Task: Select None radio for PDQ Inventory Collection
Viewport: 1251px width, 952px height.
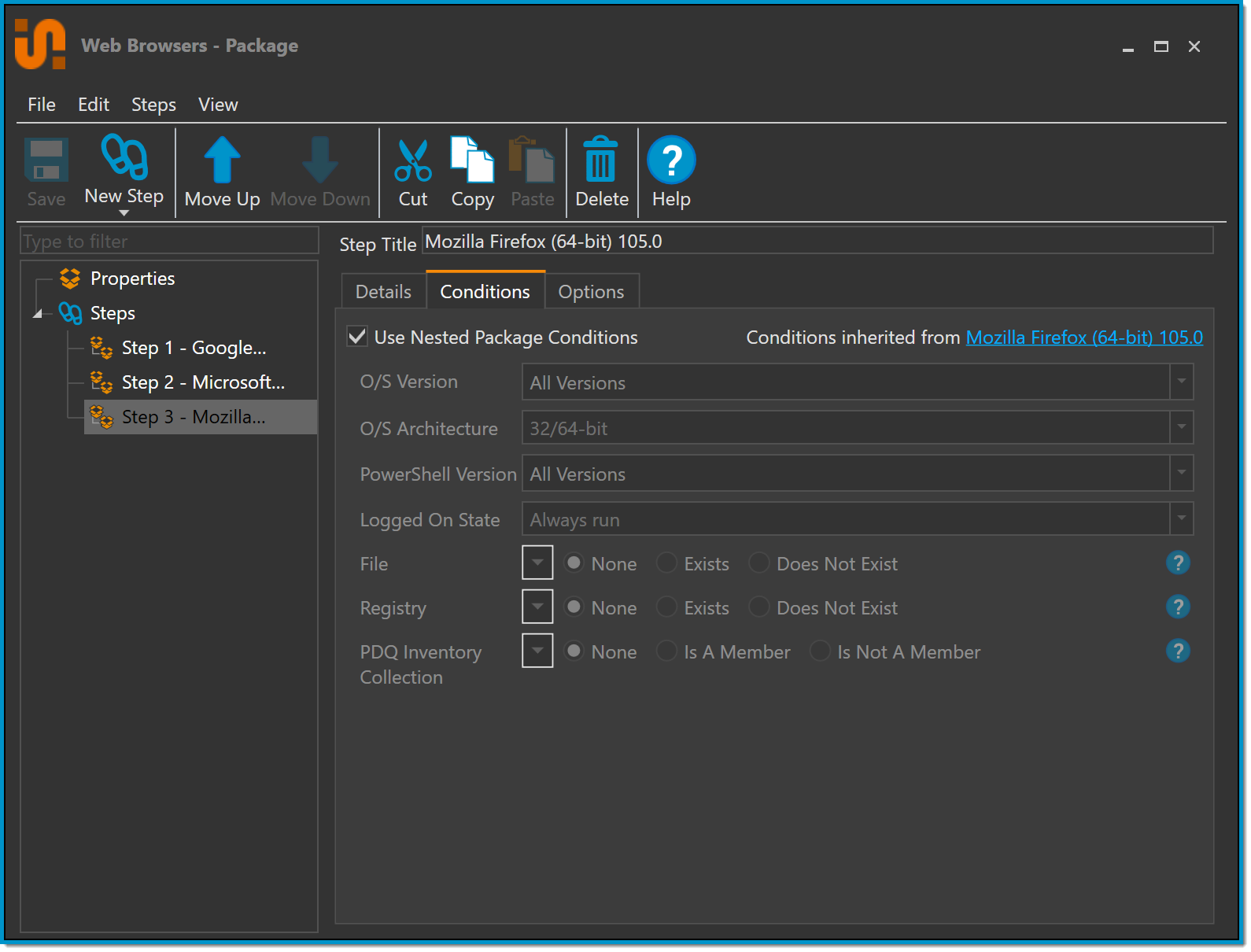Action: tap(574, 651)
